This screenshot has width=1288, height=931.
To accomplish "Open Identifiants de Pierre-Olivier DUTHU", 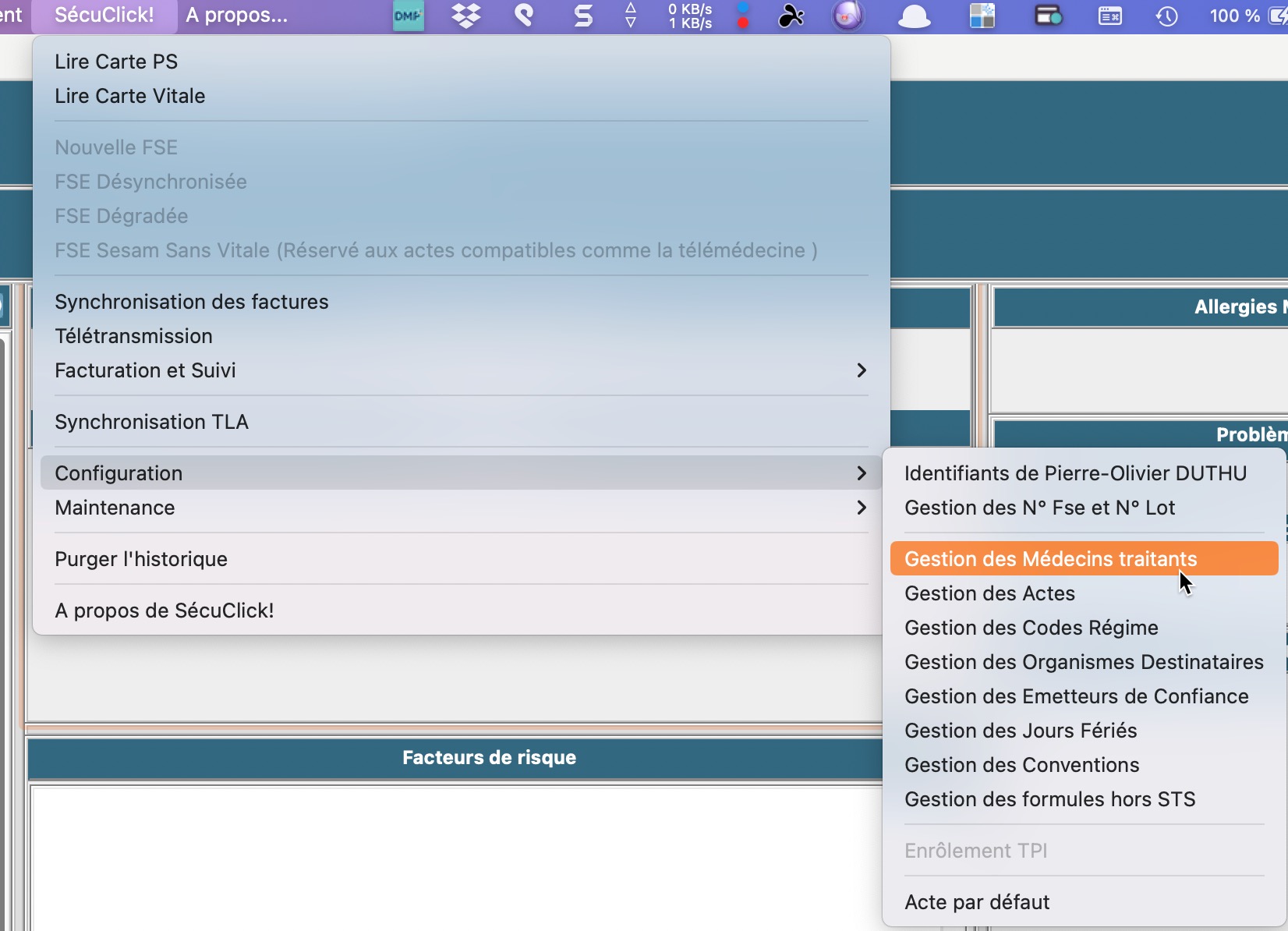I will pos(1085,473).
